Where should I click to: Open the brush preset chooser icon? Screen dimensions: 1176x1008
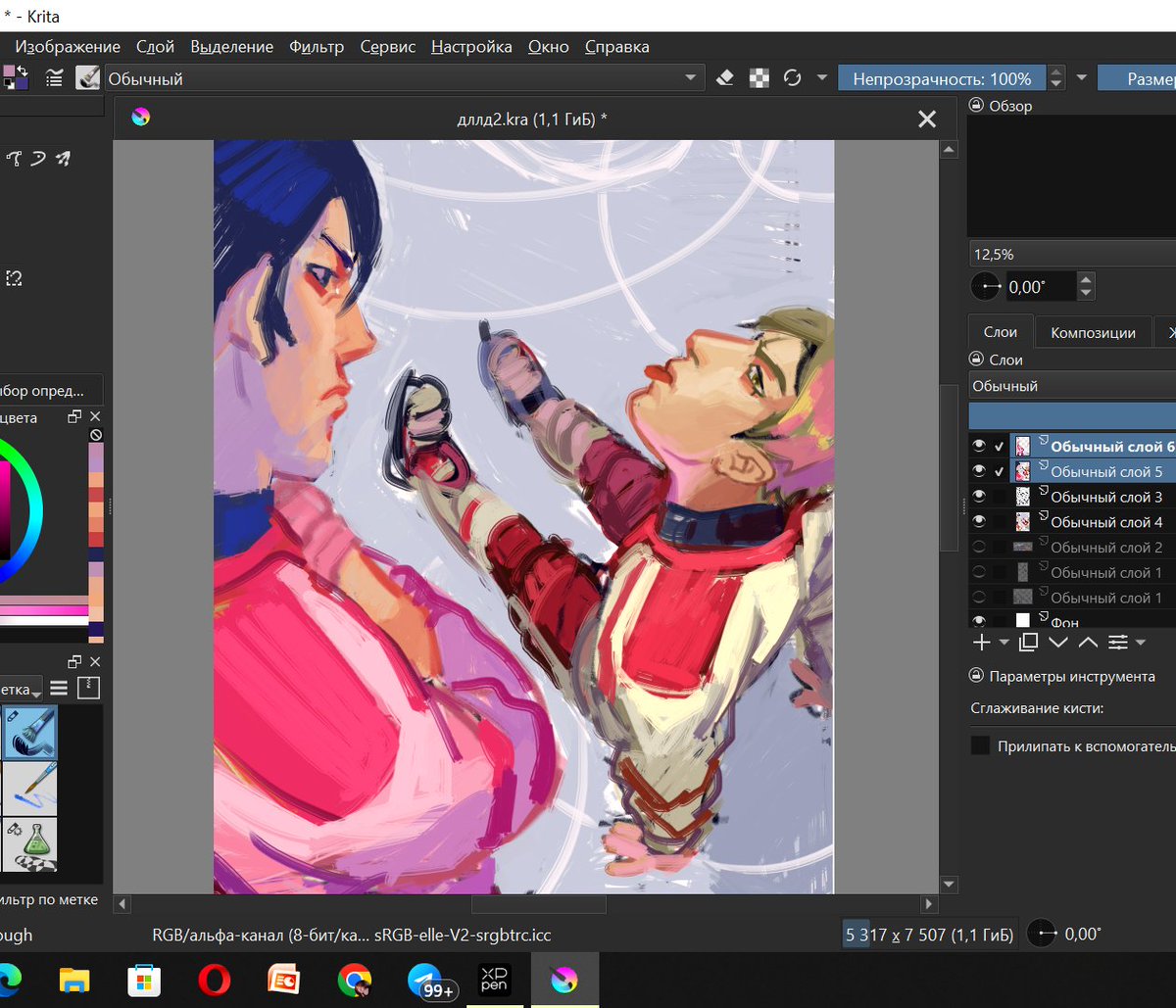88,78
